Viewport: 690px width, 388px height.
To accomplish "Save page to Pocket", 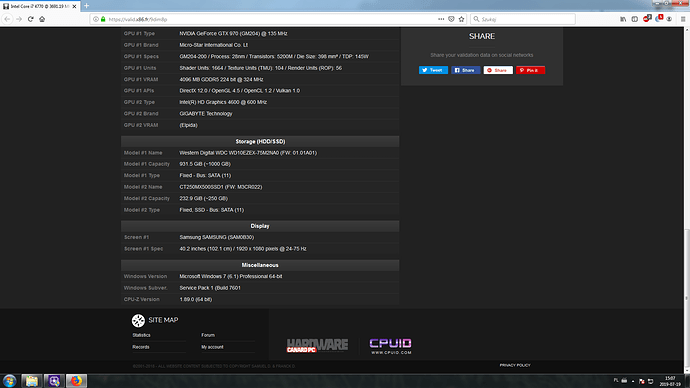I will [x=451, y=19].
